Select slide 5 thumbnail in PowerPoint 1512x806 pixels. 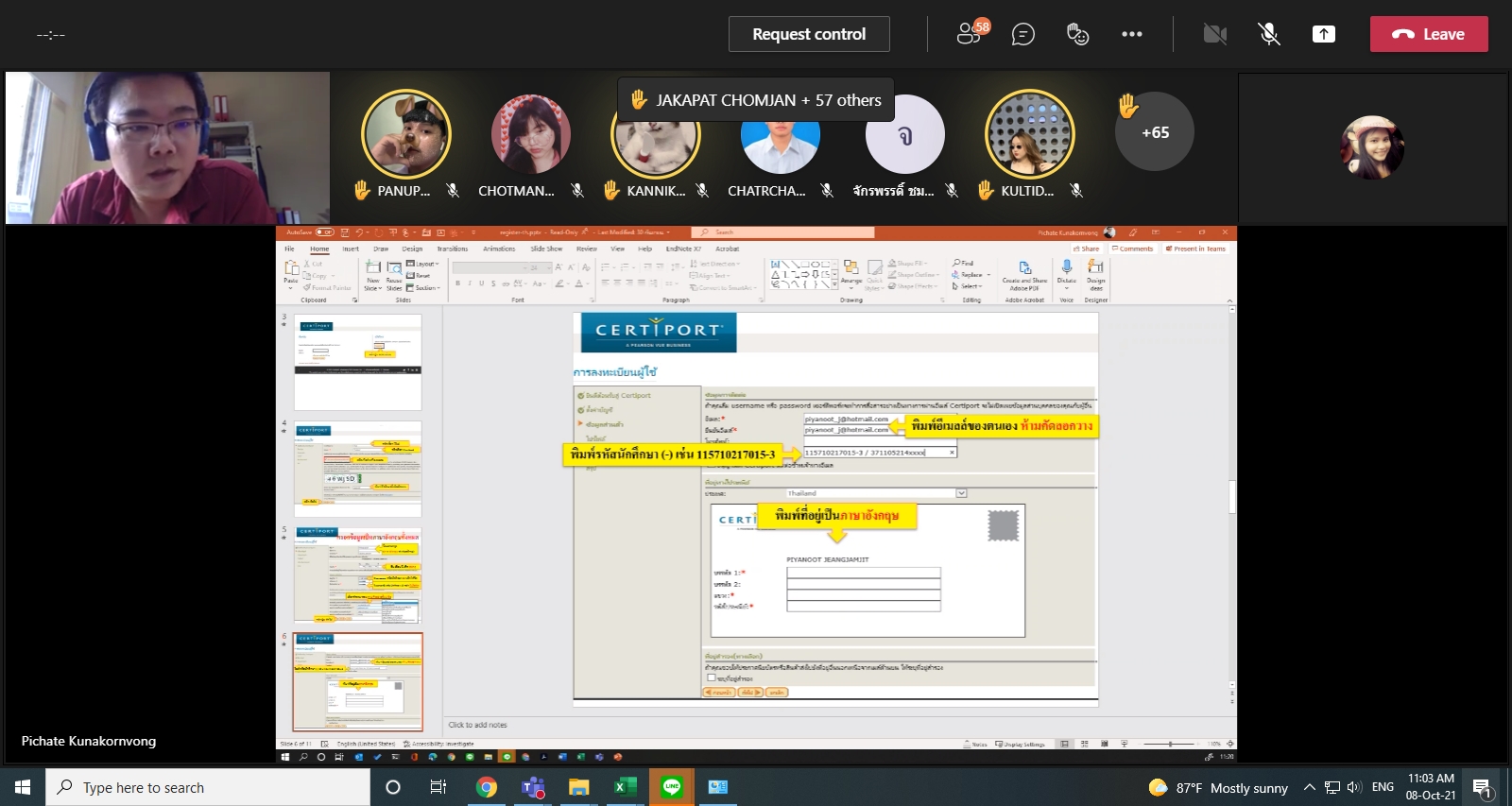point(358,575)
